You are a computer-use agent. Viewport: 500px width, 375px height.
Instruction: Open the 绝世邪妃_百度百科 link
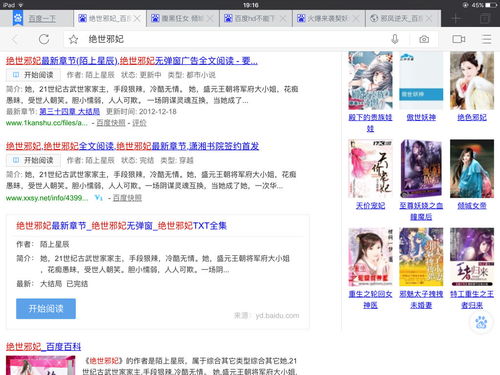tap(43, 347)
